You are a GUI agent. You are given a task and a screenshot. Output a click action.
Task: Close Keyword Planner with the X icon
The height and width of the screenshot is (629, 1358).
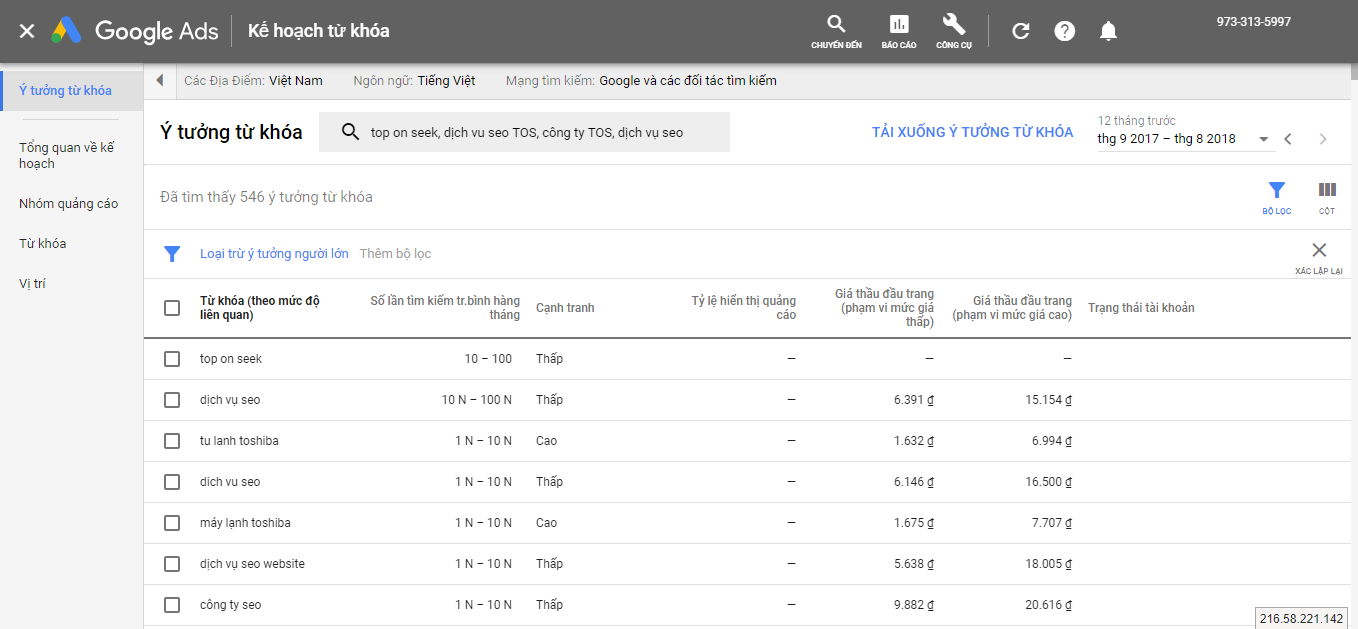click(27, 31)
